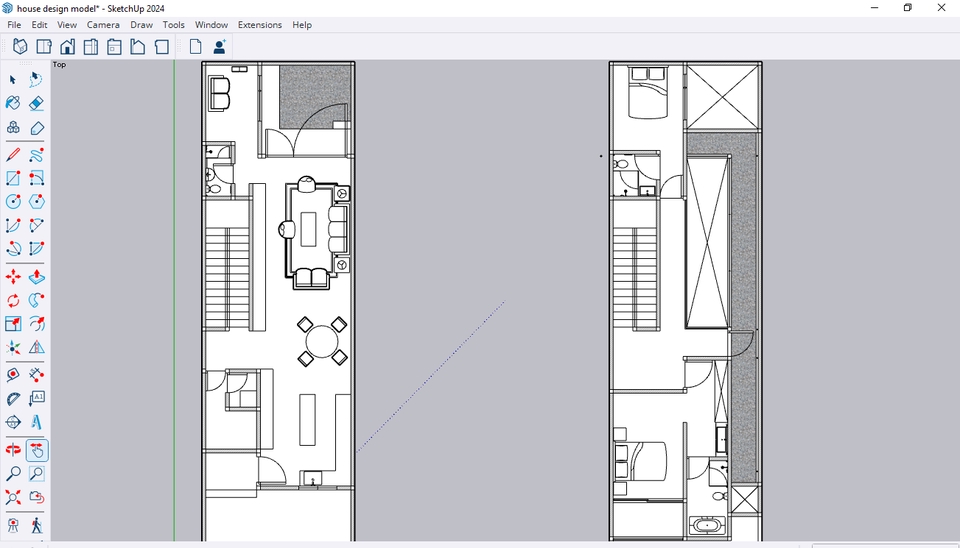Choose the Freehand drawing tool
The height and width of the screenshot is (548, 960).
36,154
